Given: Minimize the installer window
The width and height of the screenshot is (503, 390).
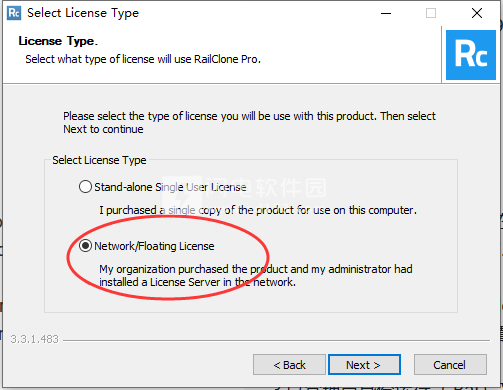Looking at the screenshot, I should 386,13.
